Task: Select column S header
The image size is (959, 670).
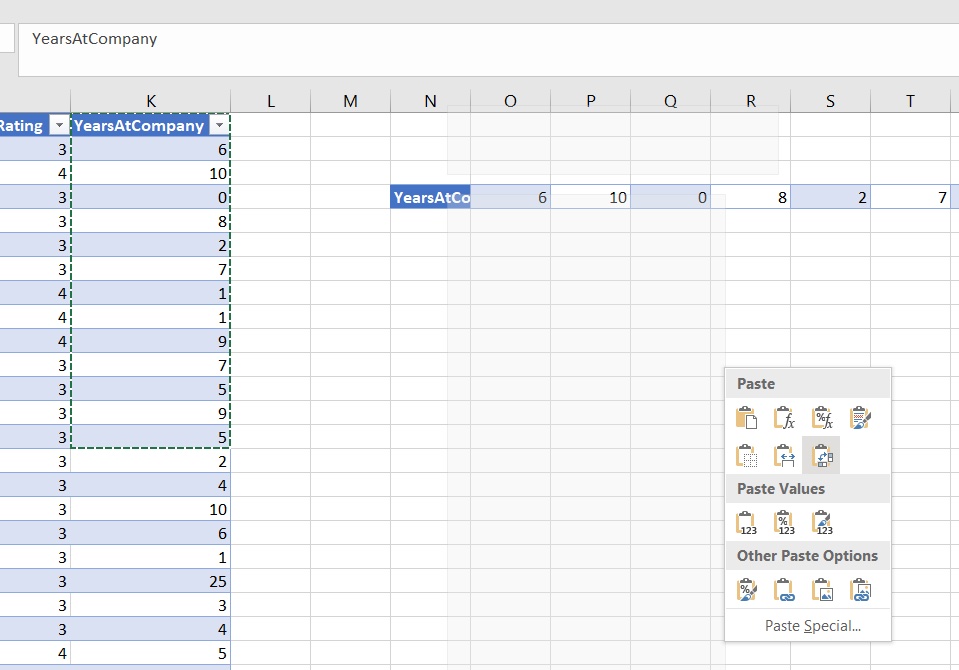Action: [831, 101]
